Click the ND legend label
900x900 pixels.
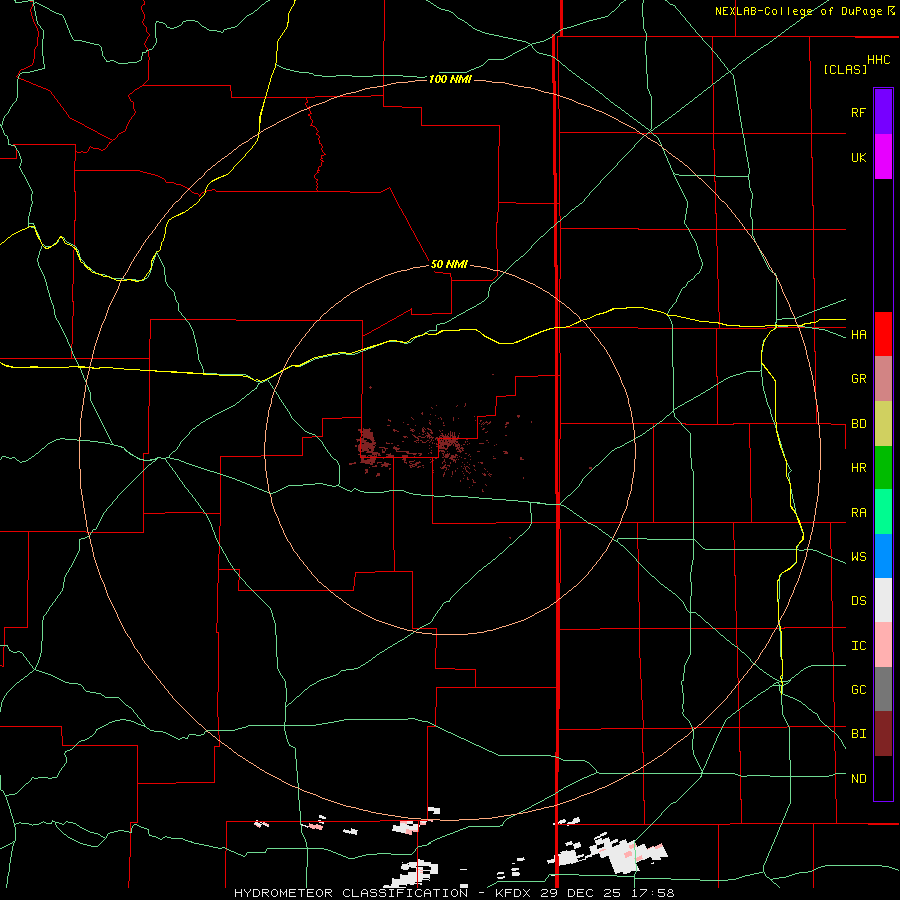[859, 779]
